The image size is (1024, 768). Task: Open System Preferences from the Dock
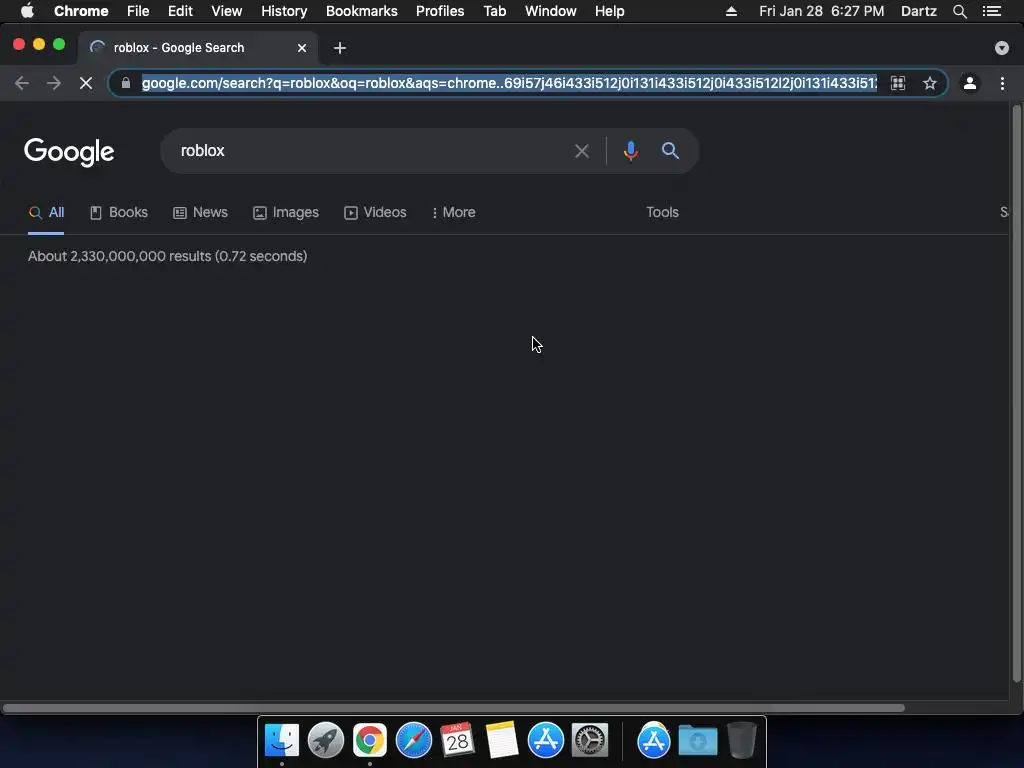(x=590, y=740)
